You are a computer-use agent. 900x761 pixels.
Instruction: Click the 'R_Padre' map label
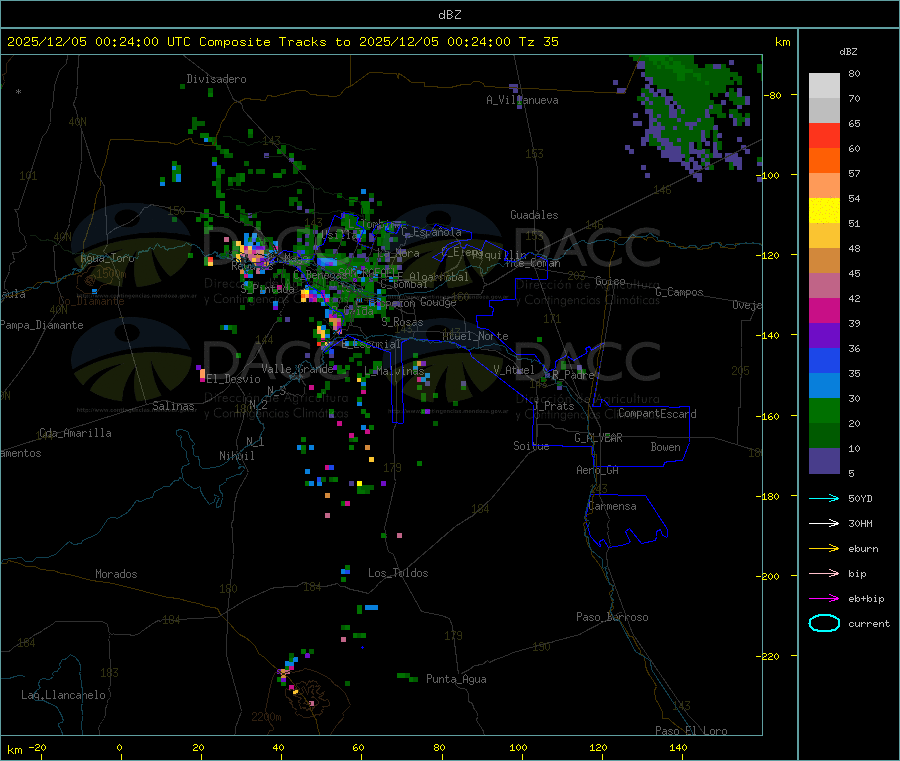pos(573,375)
